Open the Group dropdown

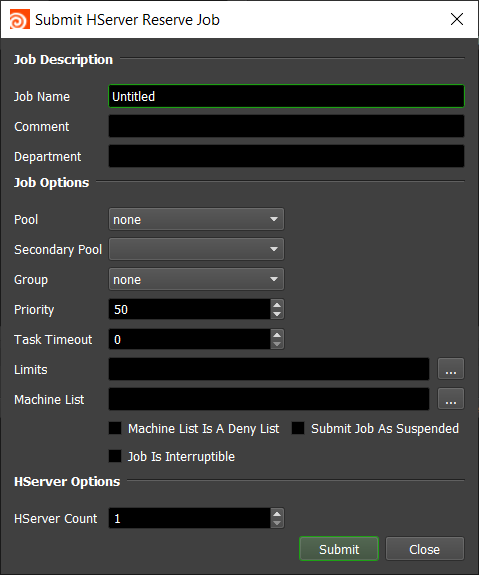196,279
